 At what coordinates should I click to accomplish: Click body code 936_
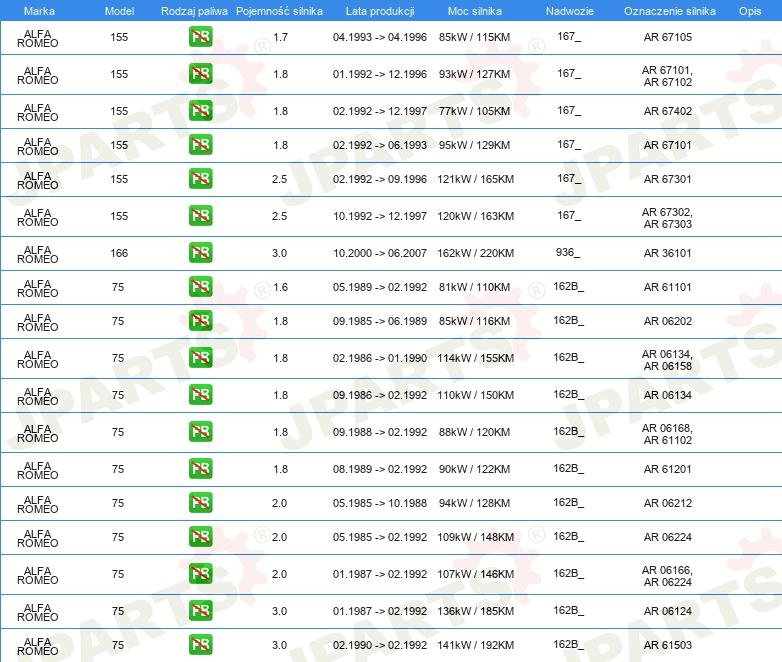(568, 252)
